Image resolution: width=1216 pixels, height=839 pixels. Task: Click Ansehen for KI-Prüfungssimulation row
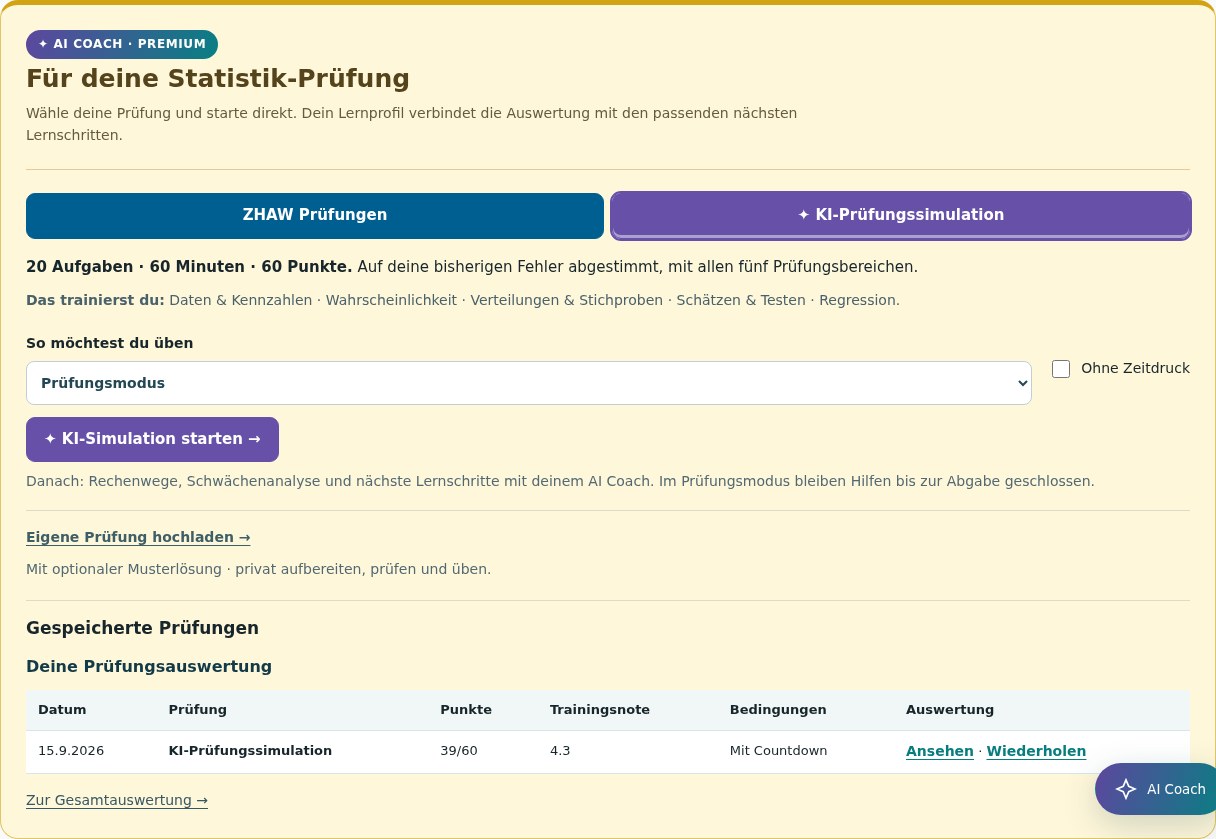point(940,751)
